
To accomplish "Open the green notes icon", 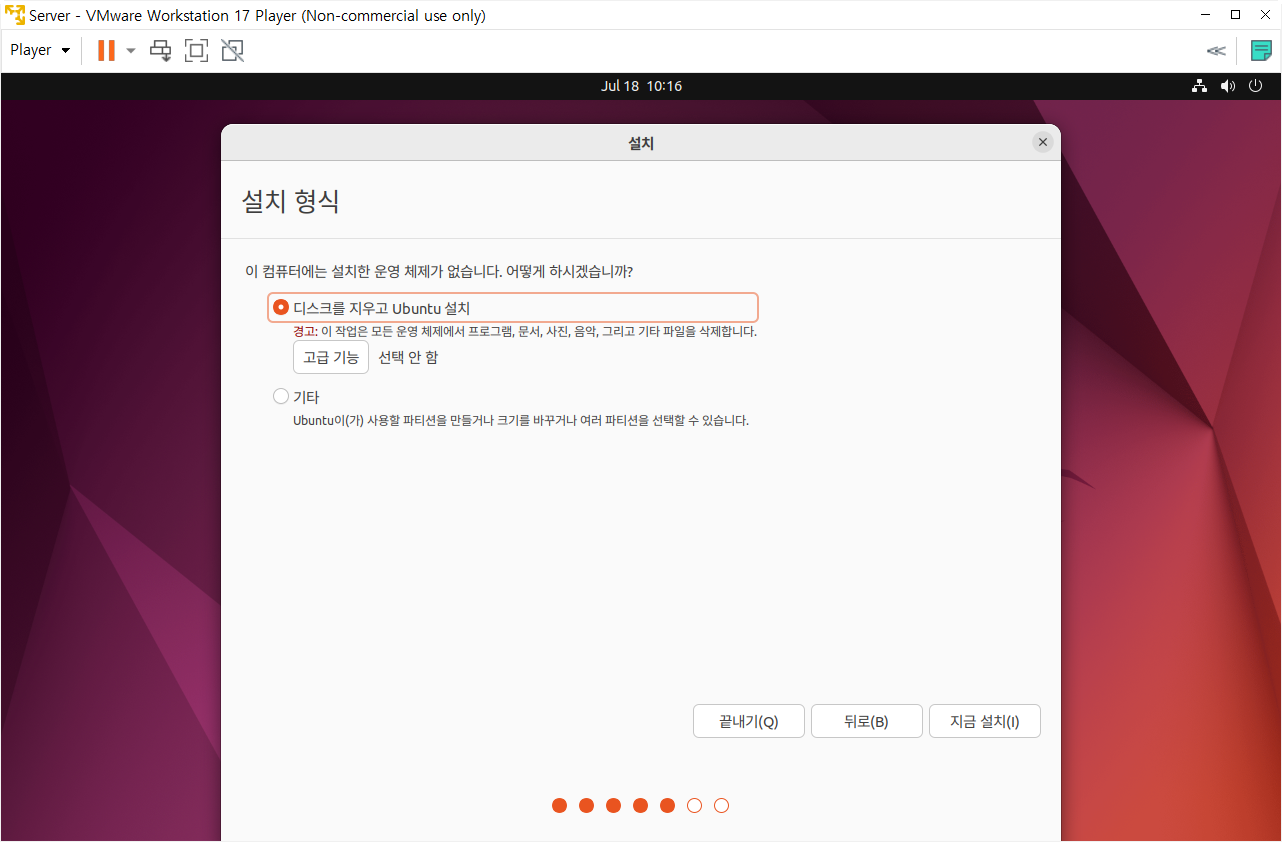I will tap(1261, 51).
